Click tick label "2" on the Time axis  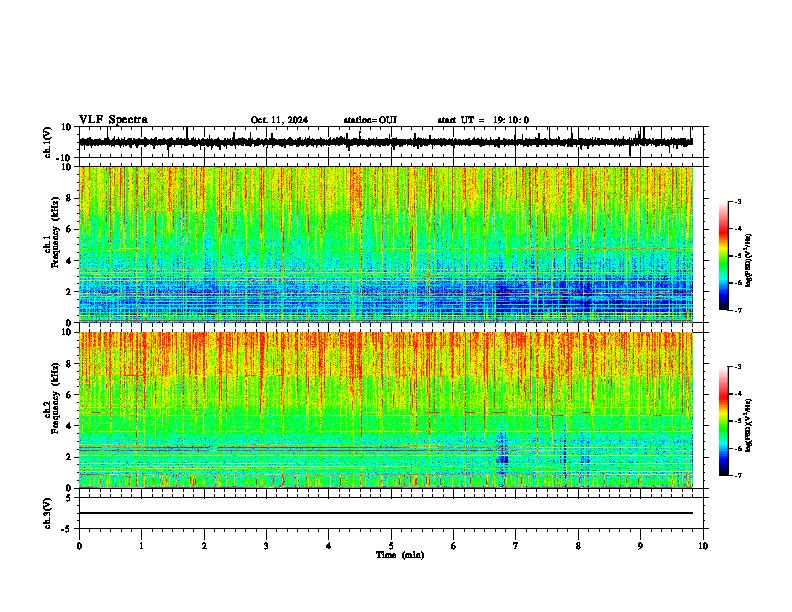tap(204, 546)
